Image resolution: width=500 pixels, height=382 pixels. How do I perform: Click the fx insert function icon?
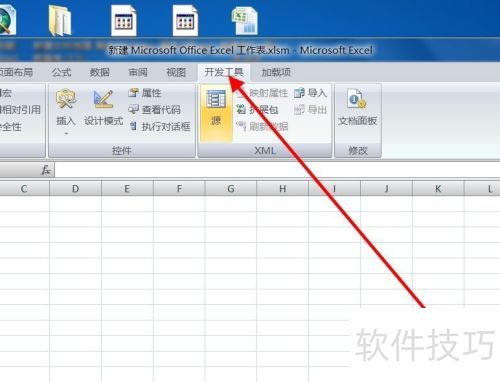pyautogui.click(x=46, y=170)
